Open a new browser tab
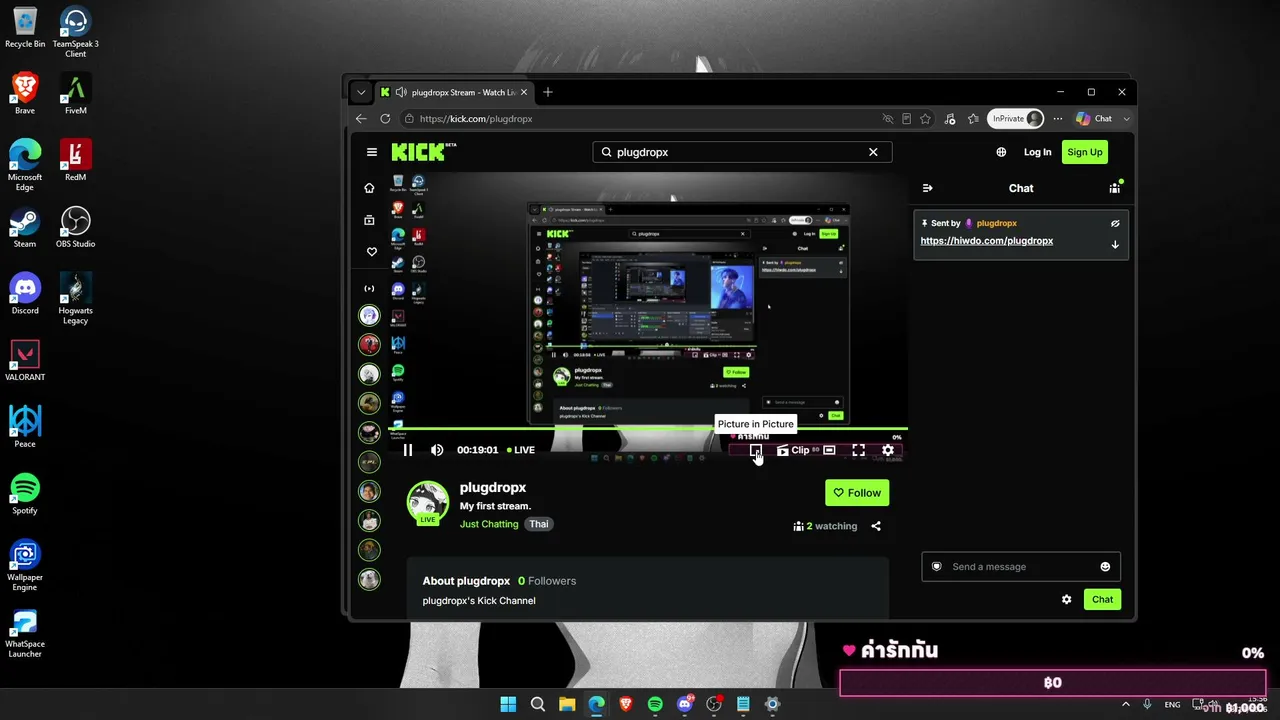The width and height of the screenshot is (1280, 720). tap(547, 92)
